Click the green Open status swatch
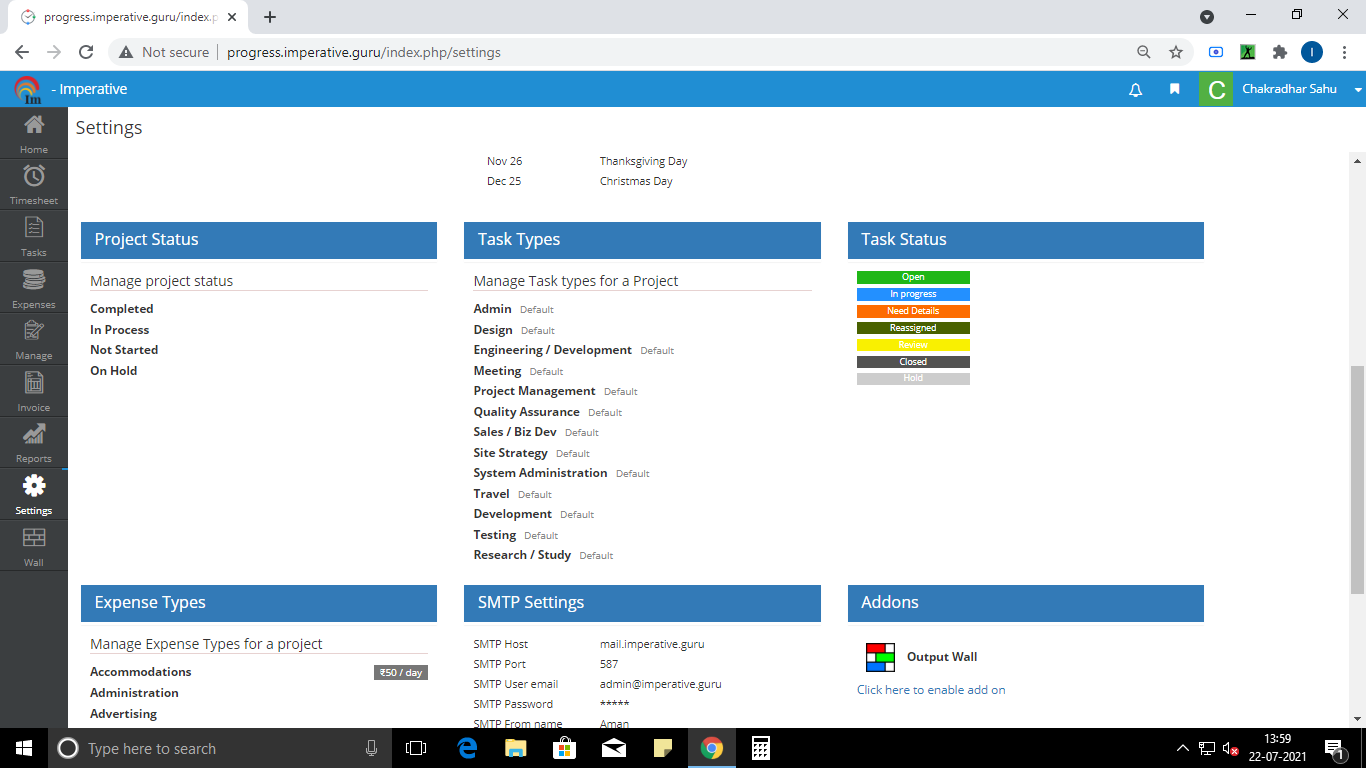 [x=913, y=277]
